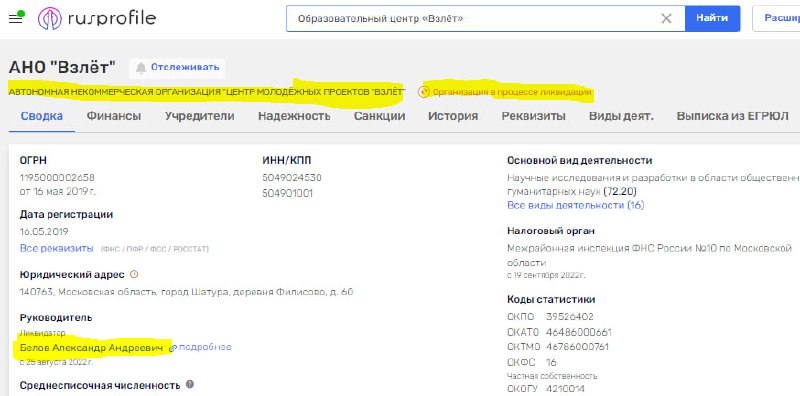Open the Учредители tab

point(199,116)
